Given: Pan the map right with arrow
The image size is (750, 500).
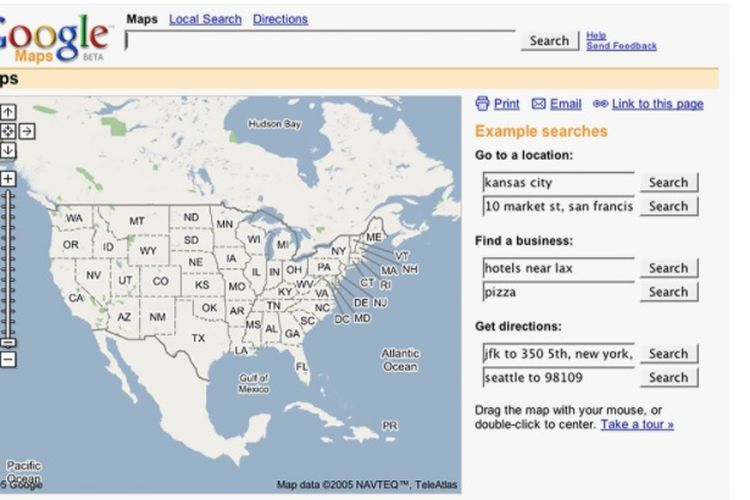Looking at the screenshot, I should [x=27, y=131].
